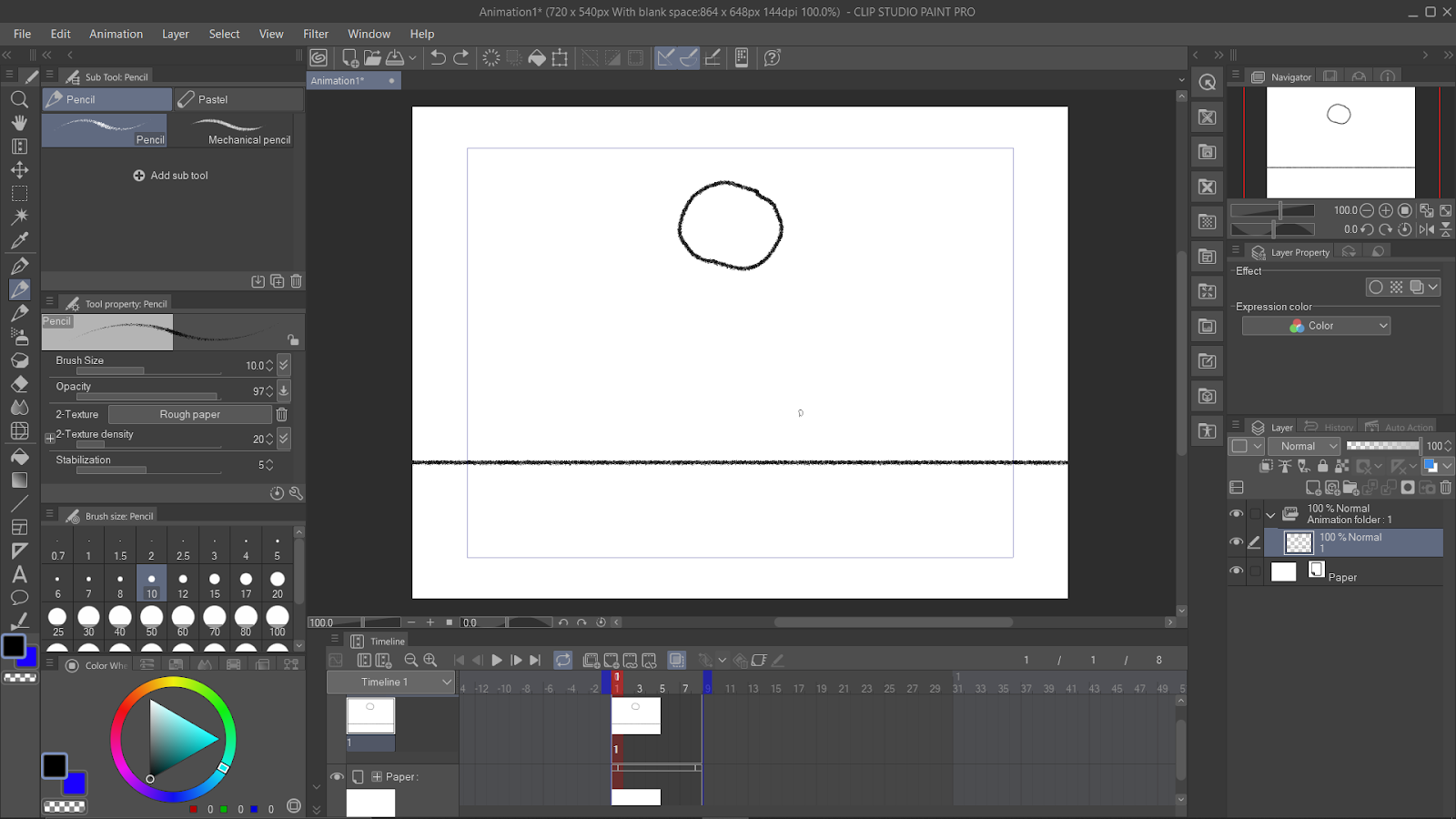Click the Quick Access icon in right sidebar

(1208, 82)
